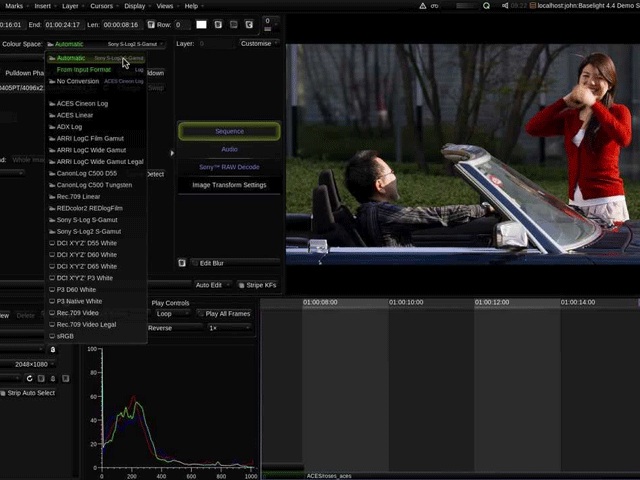
Task: Choose Automatic in the colour space list
Action: click(96, 58)
